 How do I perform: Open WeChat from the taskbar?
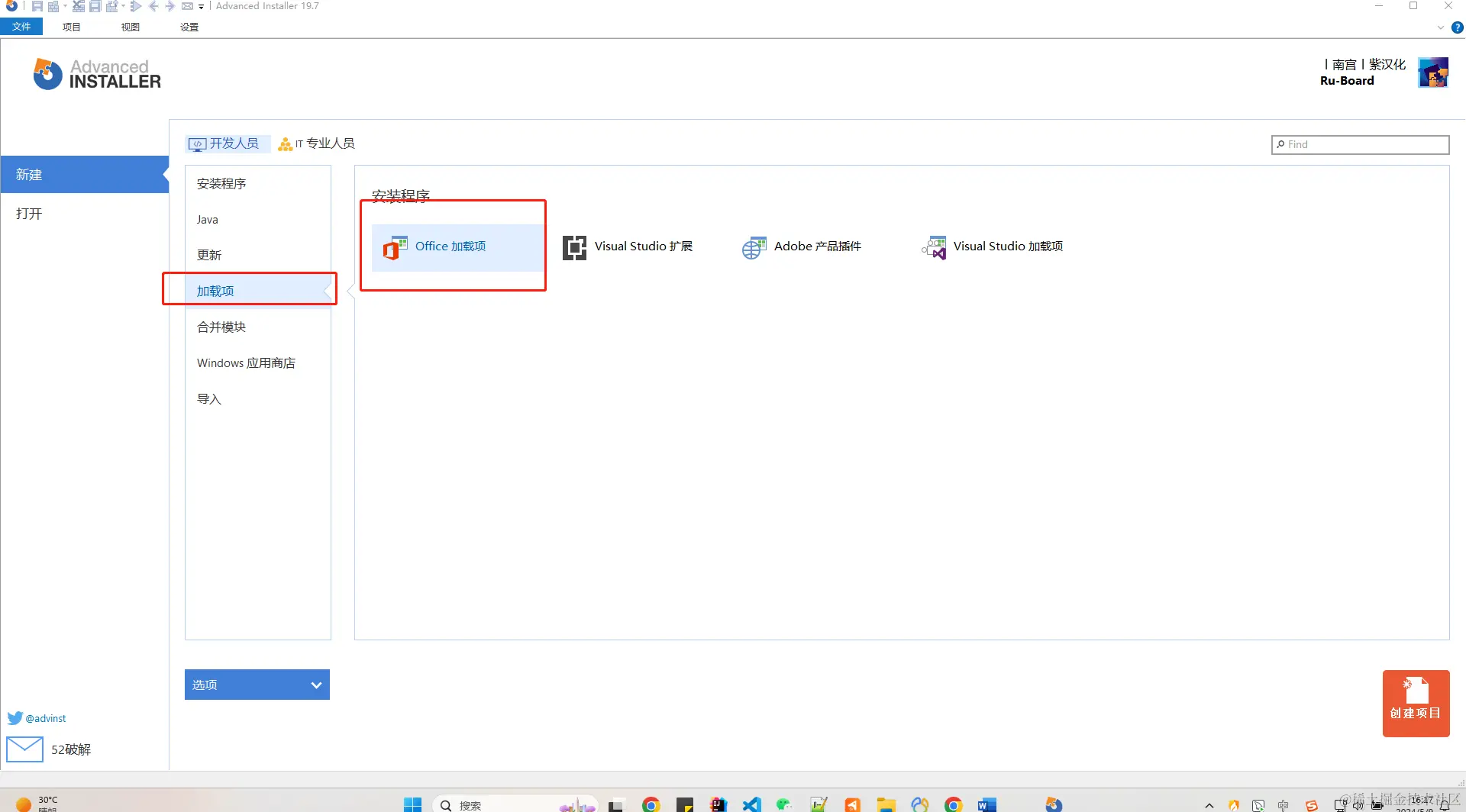click(x=784, y=804)
